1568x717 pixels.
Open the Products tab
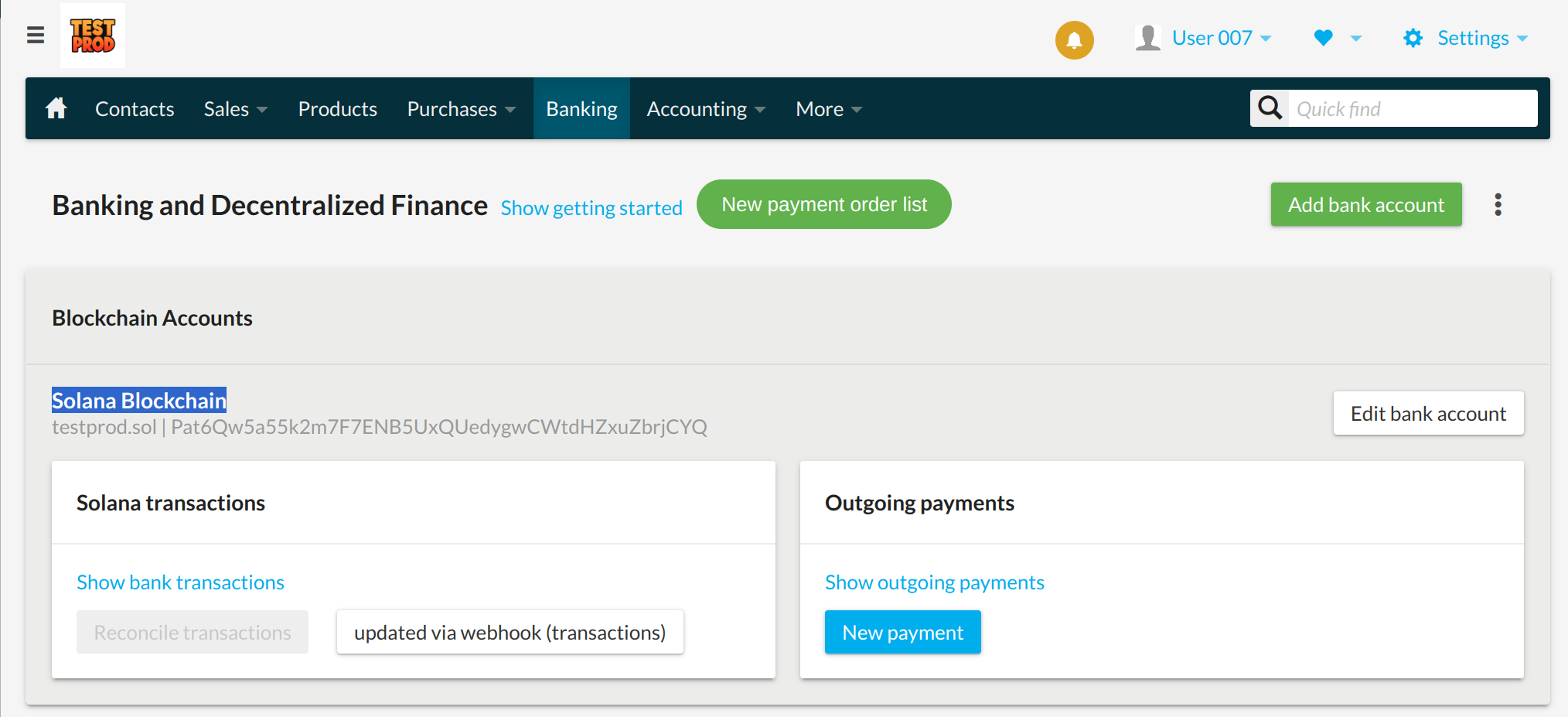[338, 109]
